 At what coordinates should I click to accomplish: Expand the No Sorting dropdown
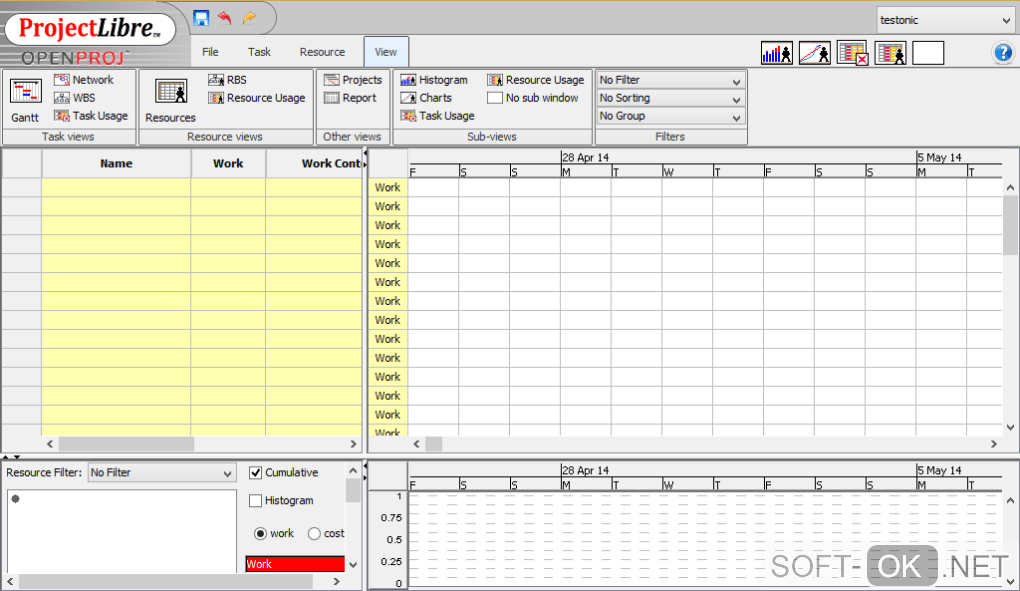(670, 99)
